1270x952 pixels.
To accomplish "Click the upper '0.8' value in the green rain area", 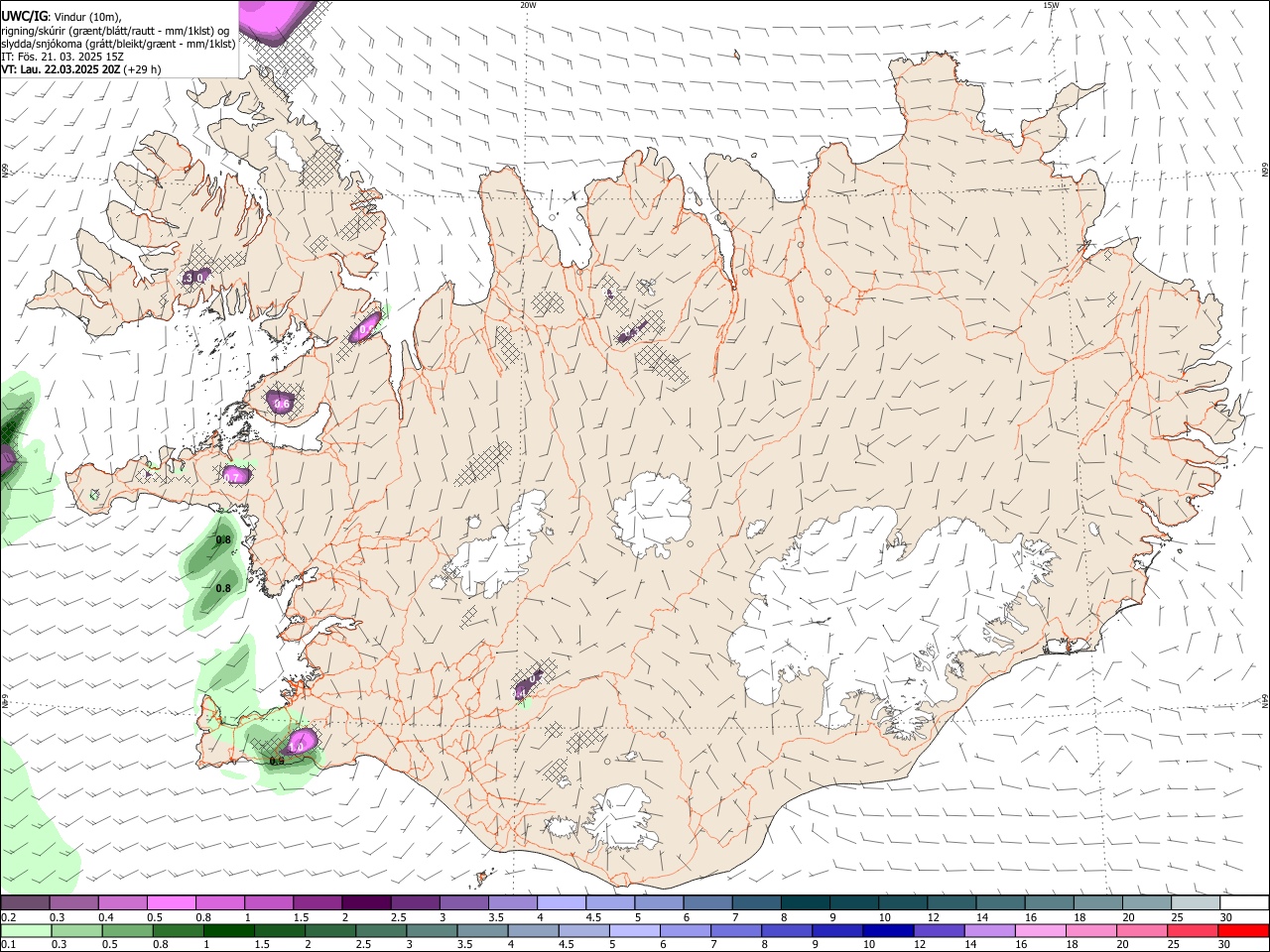I will click(x=223, y=540).
